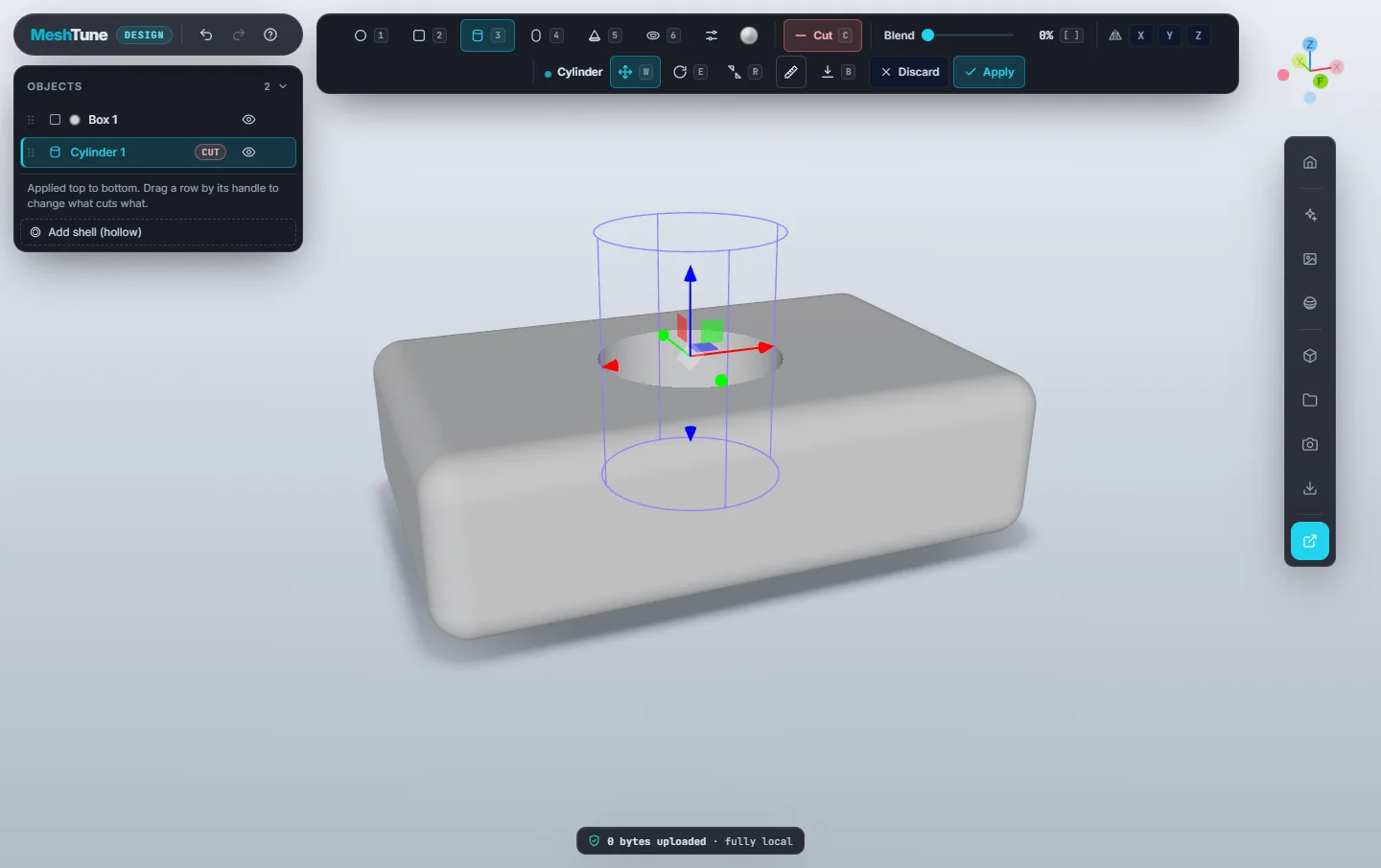This screenshot has width=1381, height=868.
Task: Click the cube icon in right sidebar
Action: click(x=1310, y=356)
